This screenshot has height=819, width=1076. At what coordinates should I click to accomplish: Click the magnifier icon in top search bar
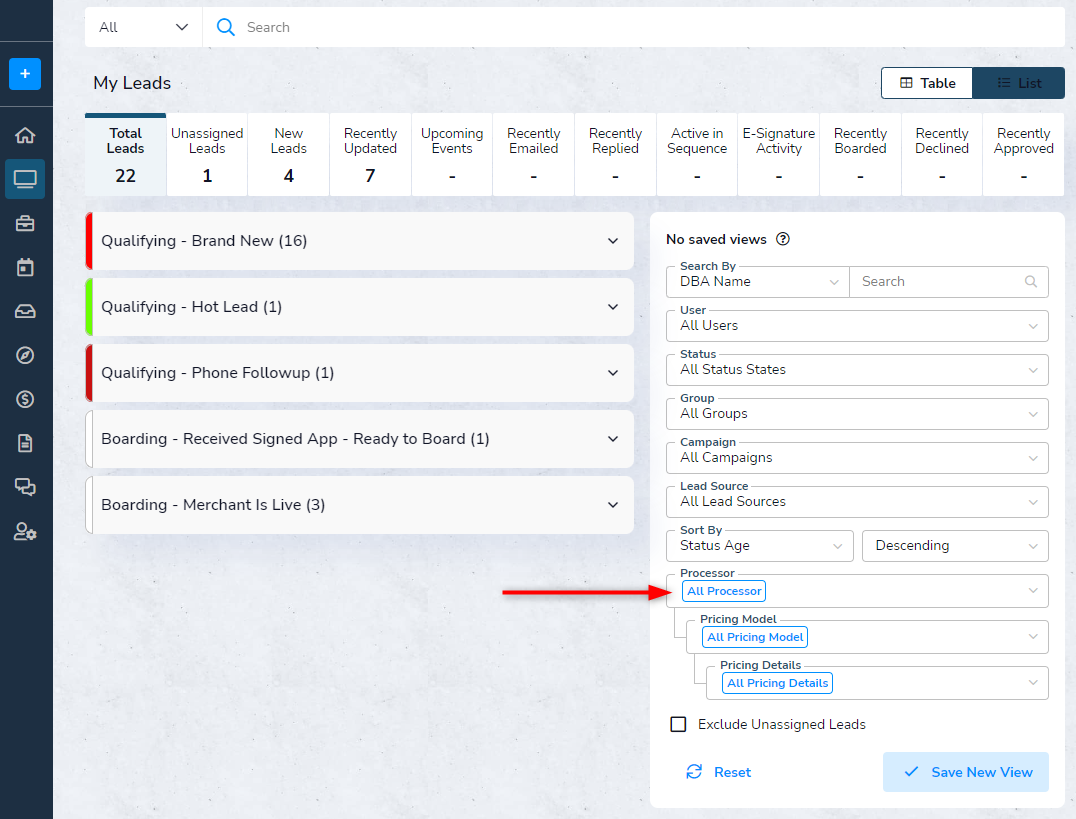225,27
